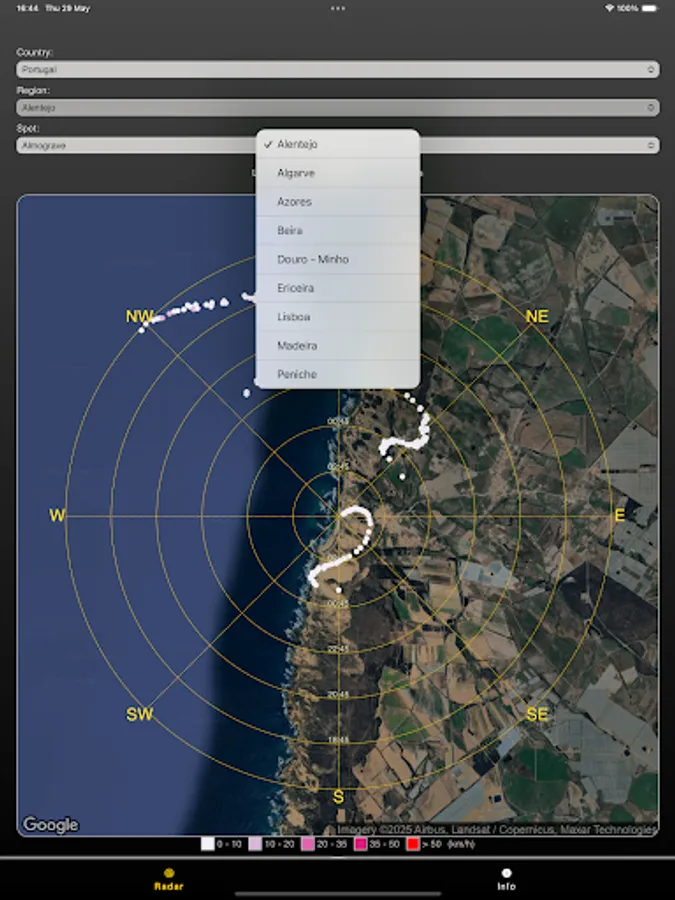
Task: Click the 10 - 20 km/h legend swatch
Action: tap(255, 844)
